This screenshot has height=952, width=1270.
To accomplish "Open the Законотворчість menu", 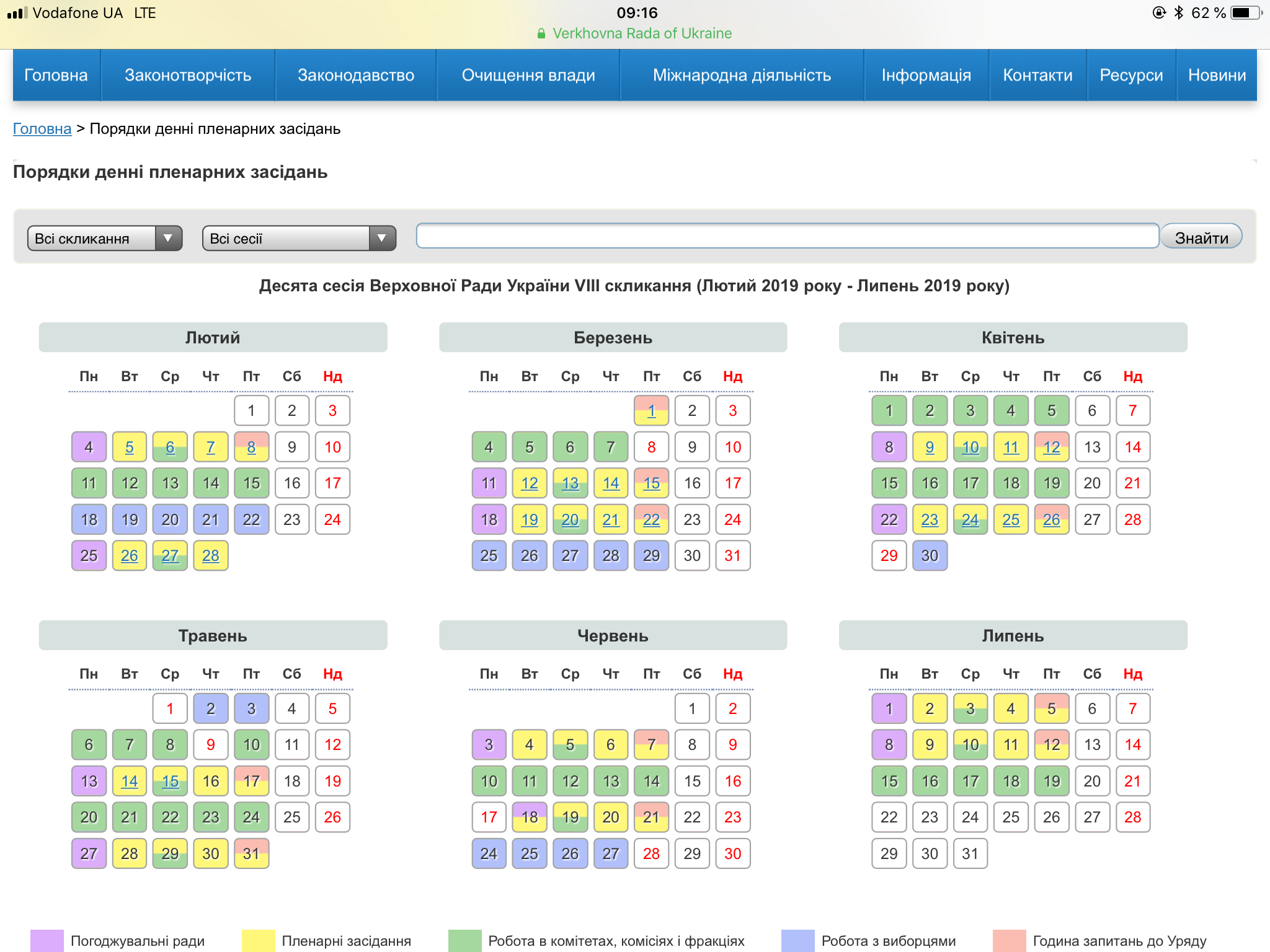I will pyautogui.click(x=188, y=75).
